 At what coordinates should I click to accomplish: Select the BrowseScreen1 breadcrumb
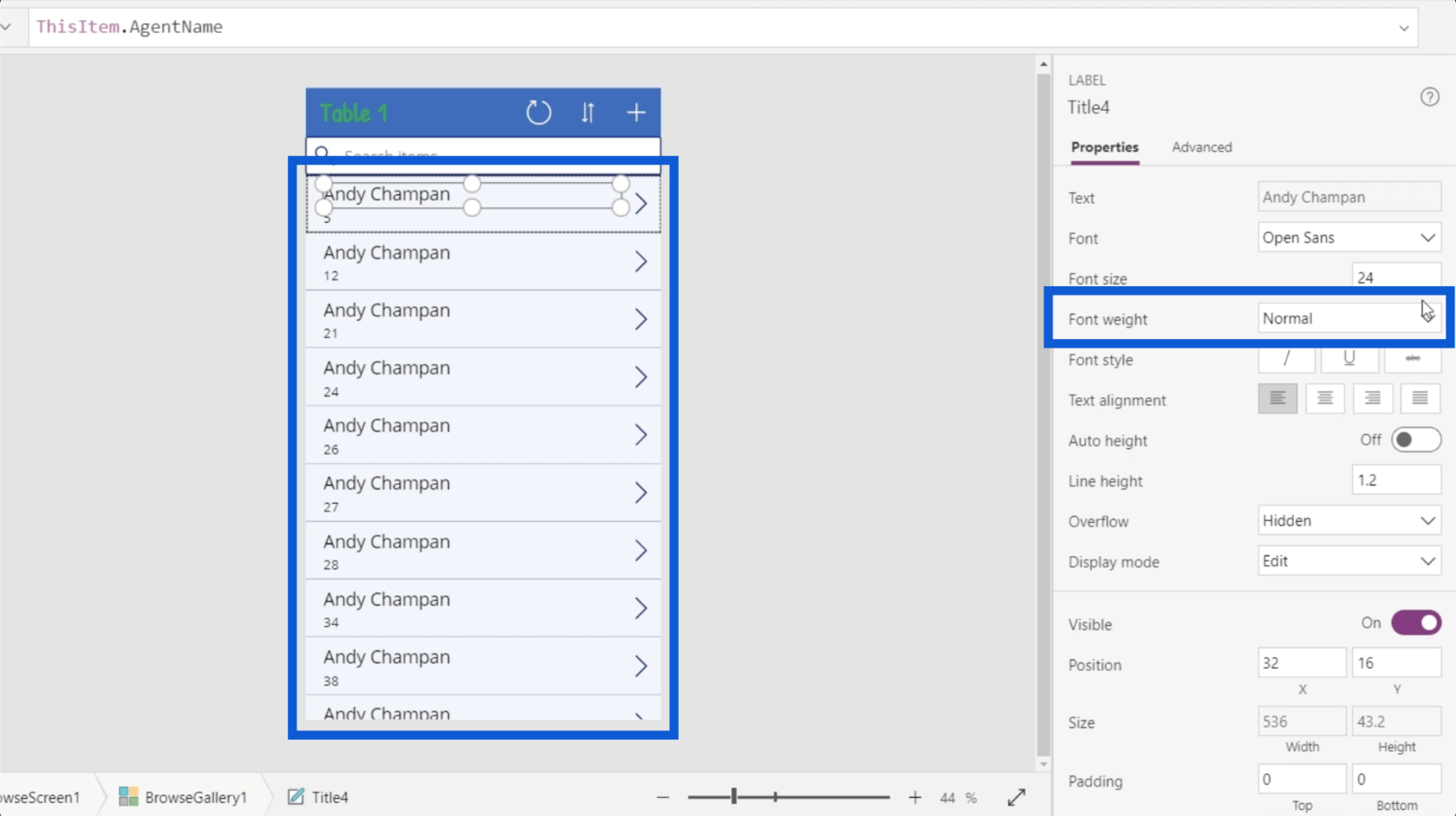coord(40,797)
